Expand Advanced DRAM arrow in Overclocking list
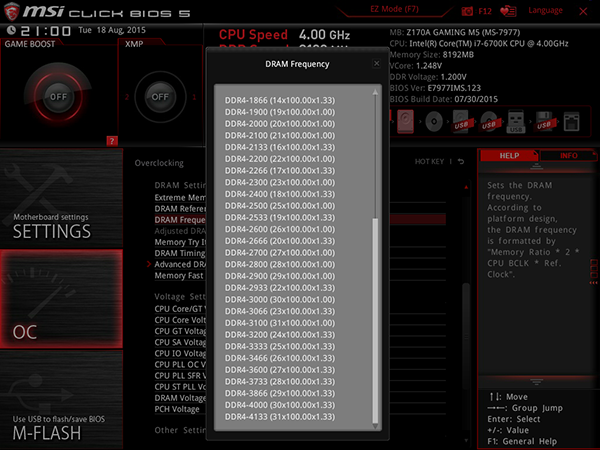 click(x=149, y=264)
